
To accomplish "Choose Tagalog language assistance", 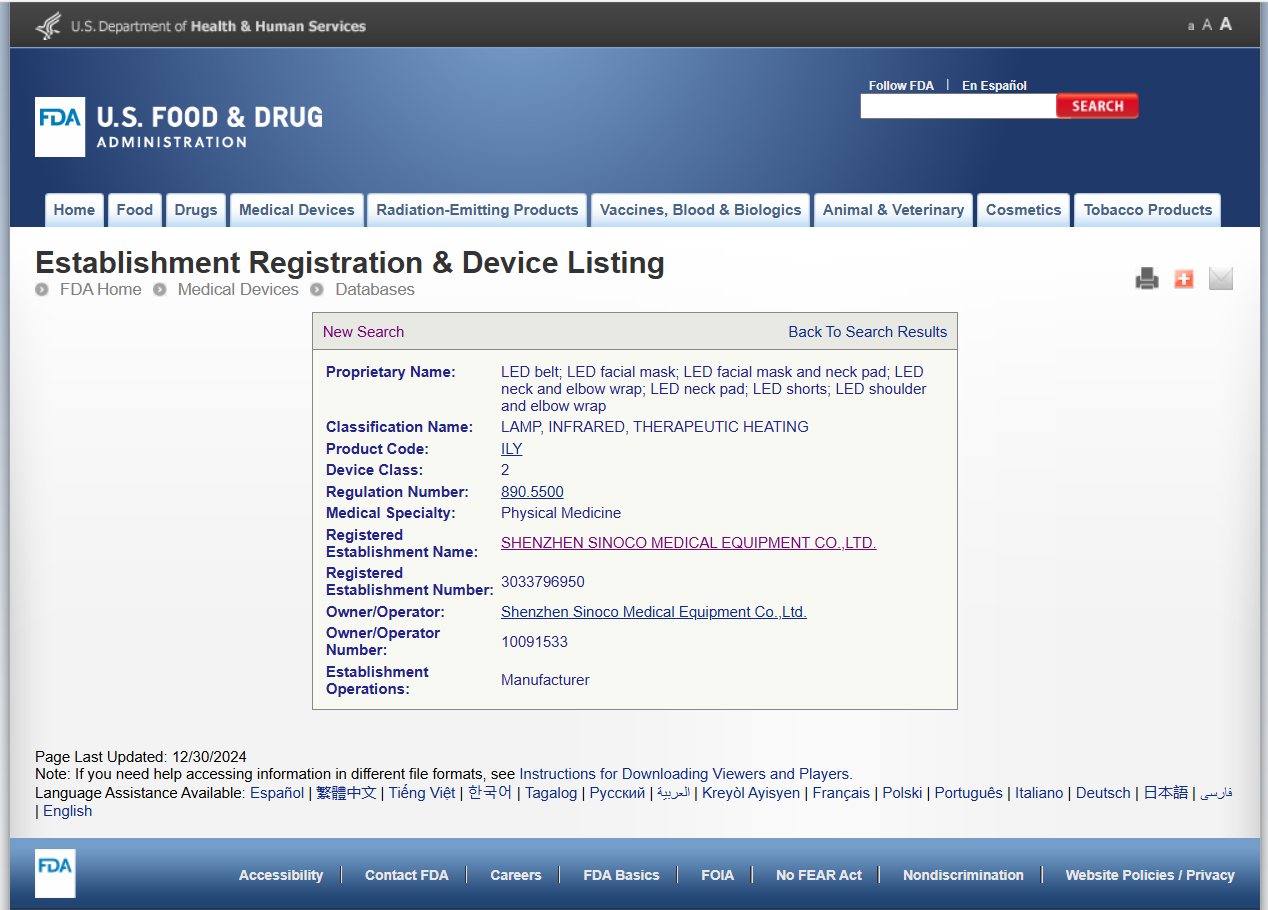I will pyautogui.click(x=551, y=793).
